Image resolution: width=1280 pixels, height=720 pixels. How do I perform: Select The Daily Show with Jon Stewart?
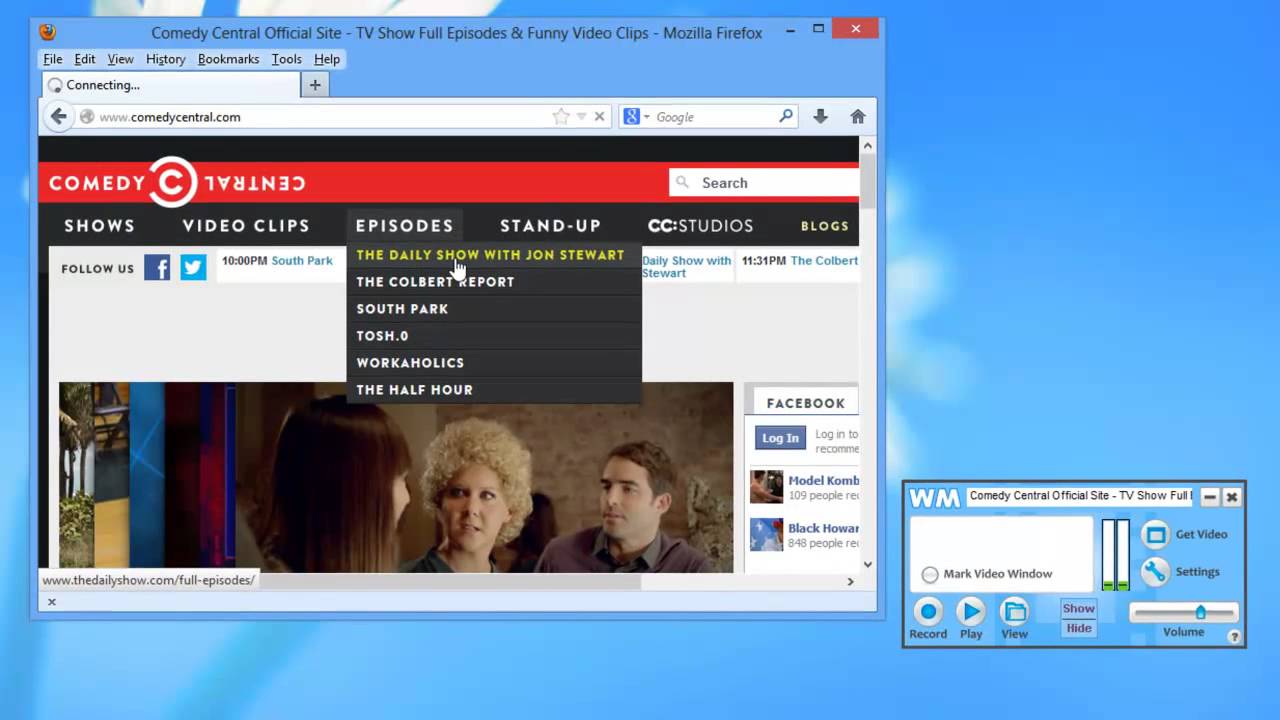pos(494,255)
